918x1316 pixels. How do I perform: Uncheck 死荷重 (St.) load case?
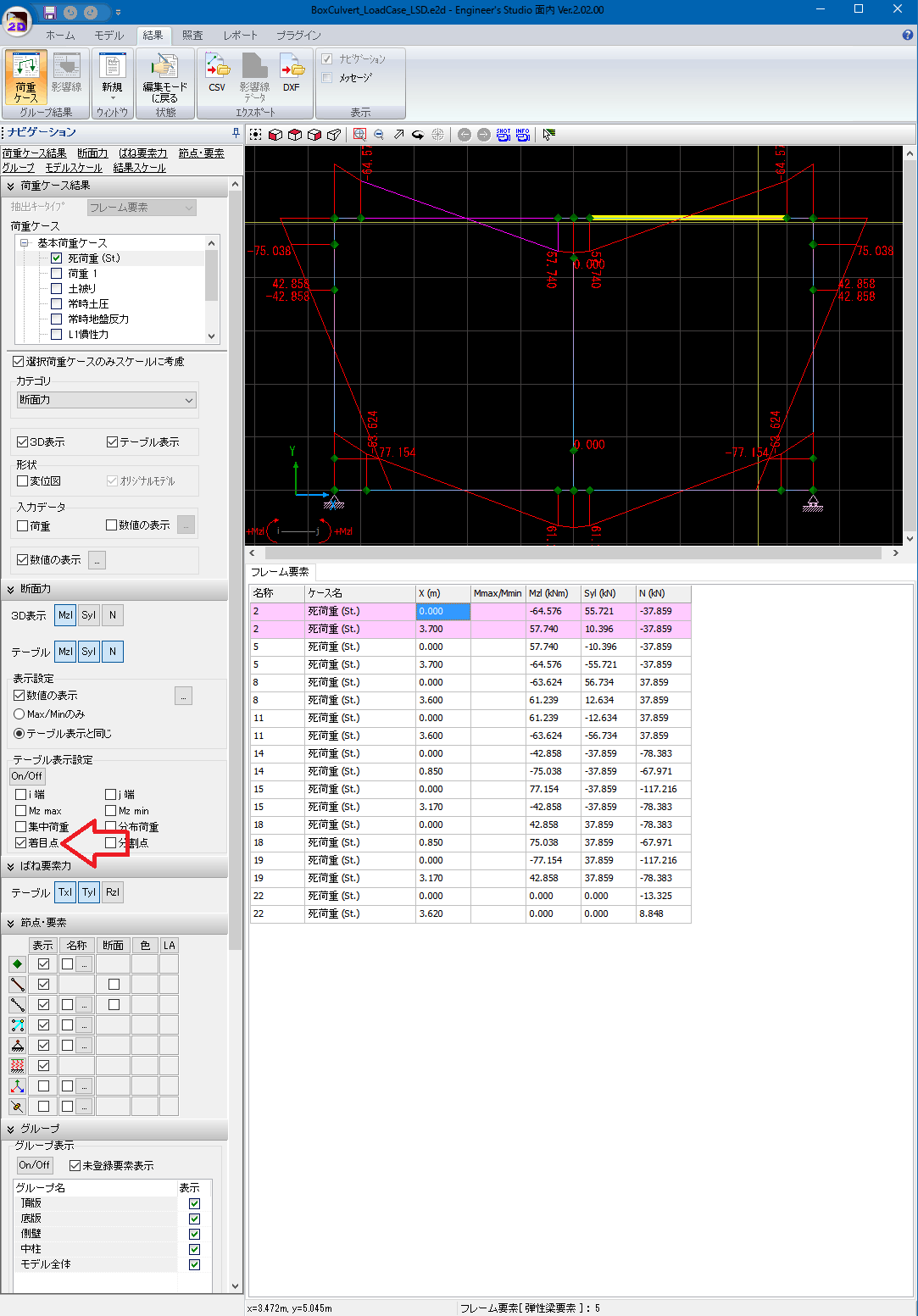(x=57, y=258)
